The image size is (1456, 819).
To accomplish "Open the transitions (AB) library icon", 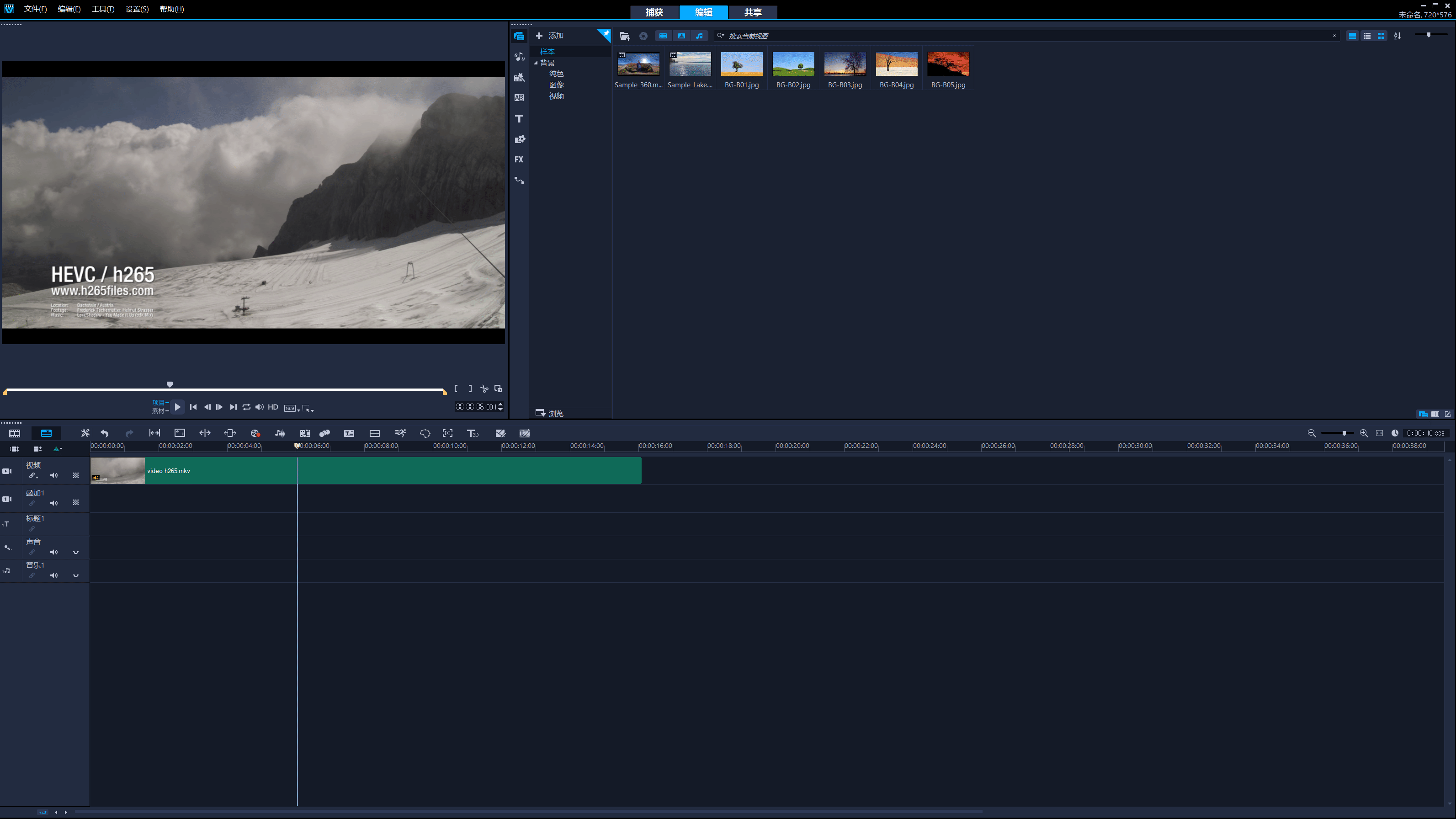I will pos(519,98).
